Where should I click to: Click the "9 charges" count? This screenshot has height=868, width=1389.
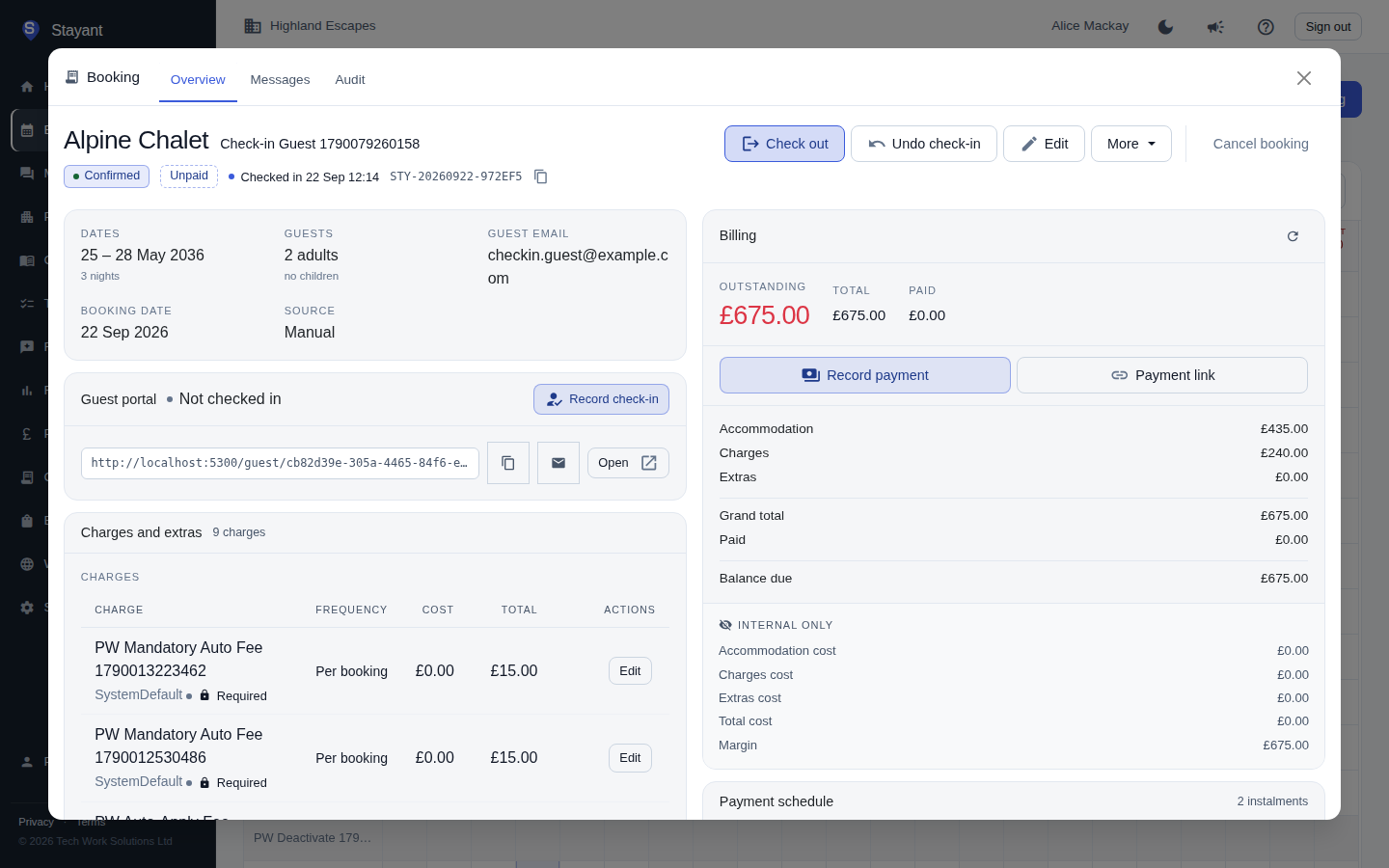coord(239,532)
